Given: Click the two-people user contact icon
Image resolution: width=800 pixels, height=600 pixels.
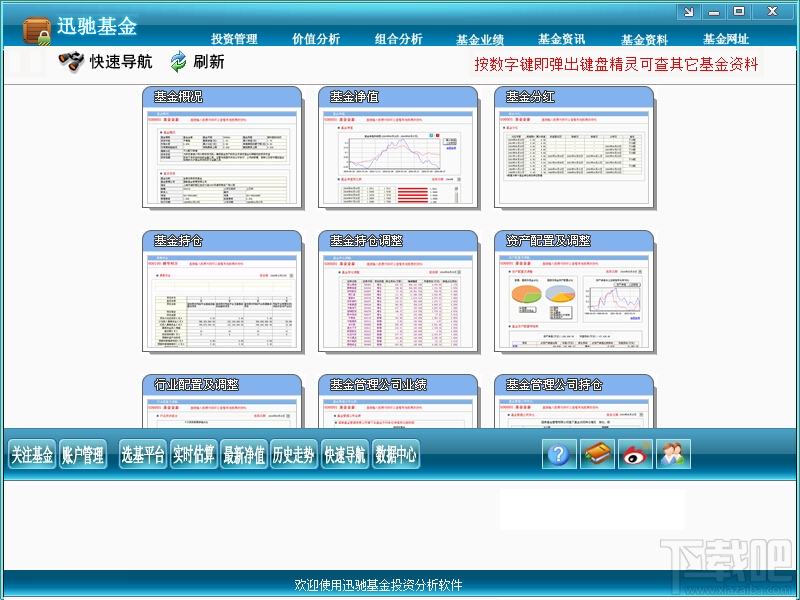Looking at the screenshot, I should (x=673, y=454).
